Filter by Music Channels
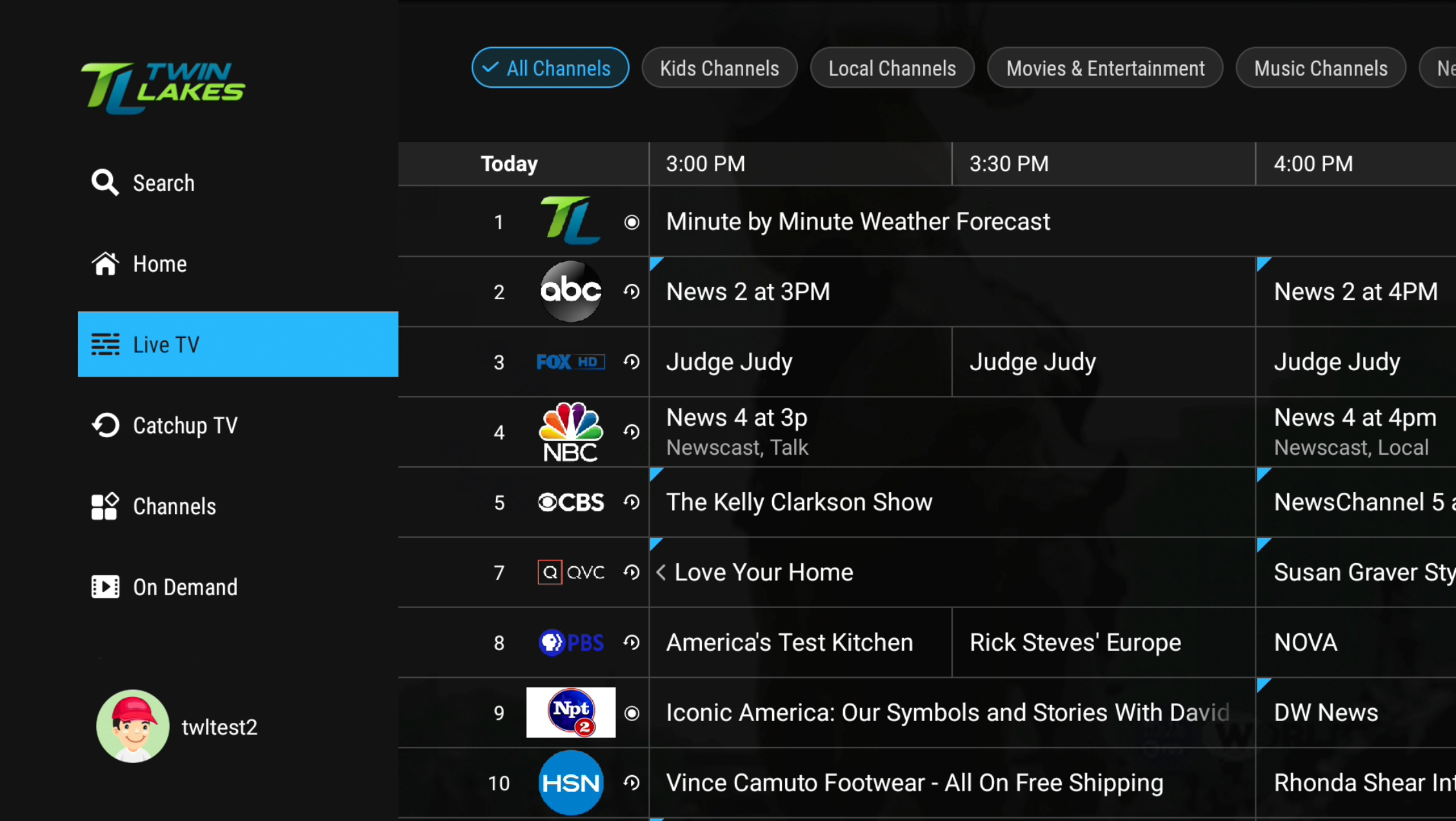The height and width of the screenshot is (821, 1456). pos(1321,68)
